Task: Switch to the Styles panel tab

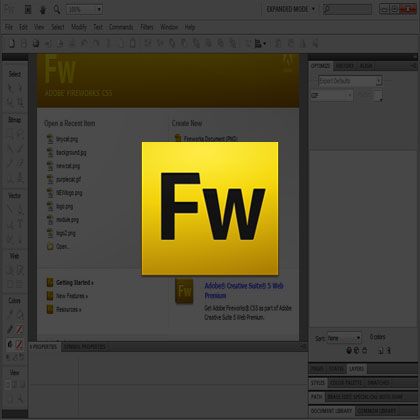Action: click(x=317, y=383)
